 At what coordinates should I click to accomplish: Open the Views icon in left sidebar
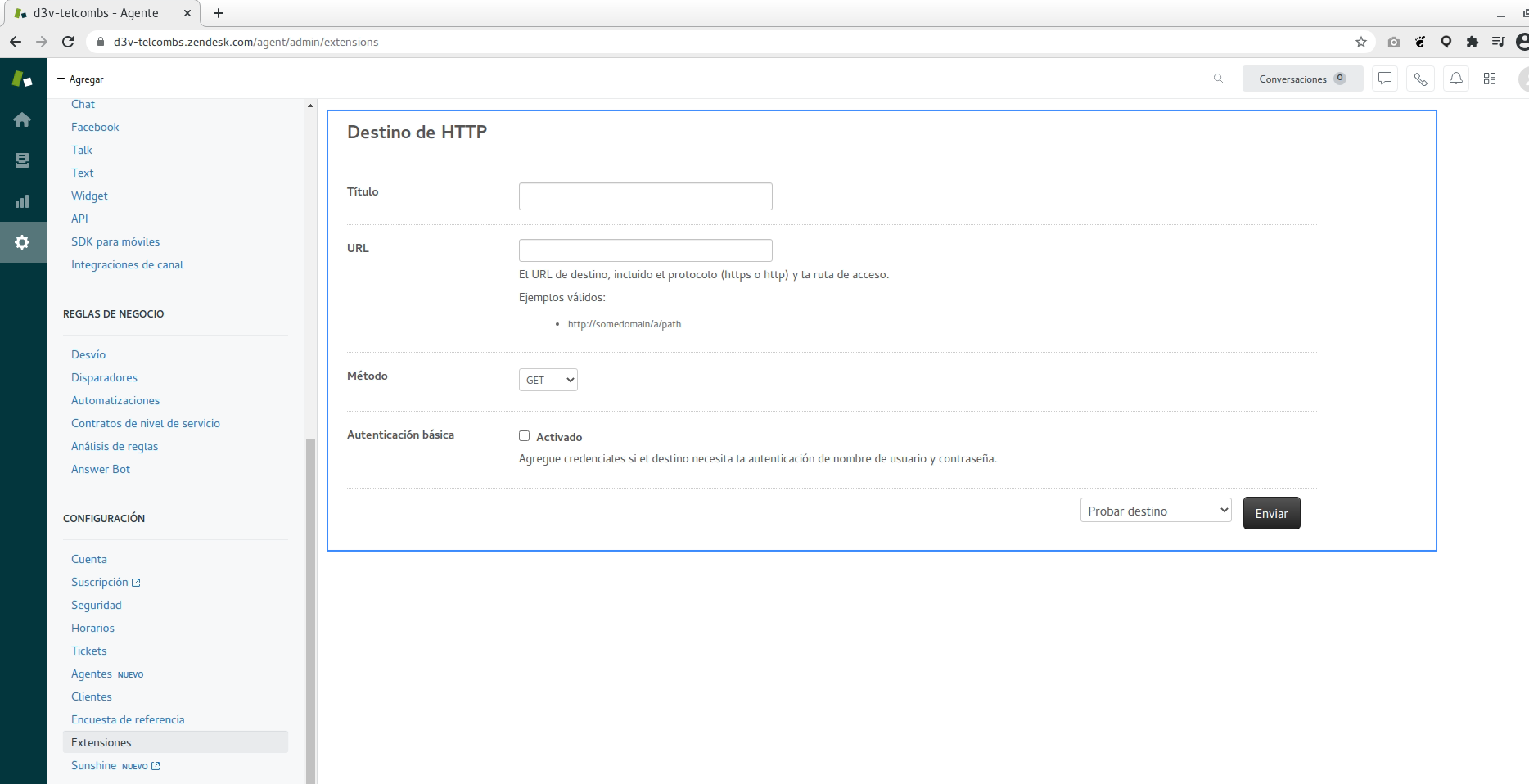[x=22, y=160]
